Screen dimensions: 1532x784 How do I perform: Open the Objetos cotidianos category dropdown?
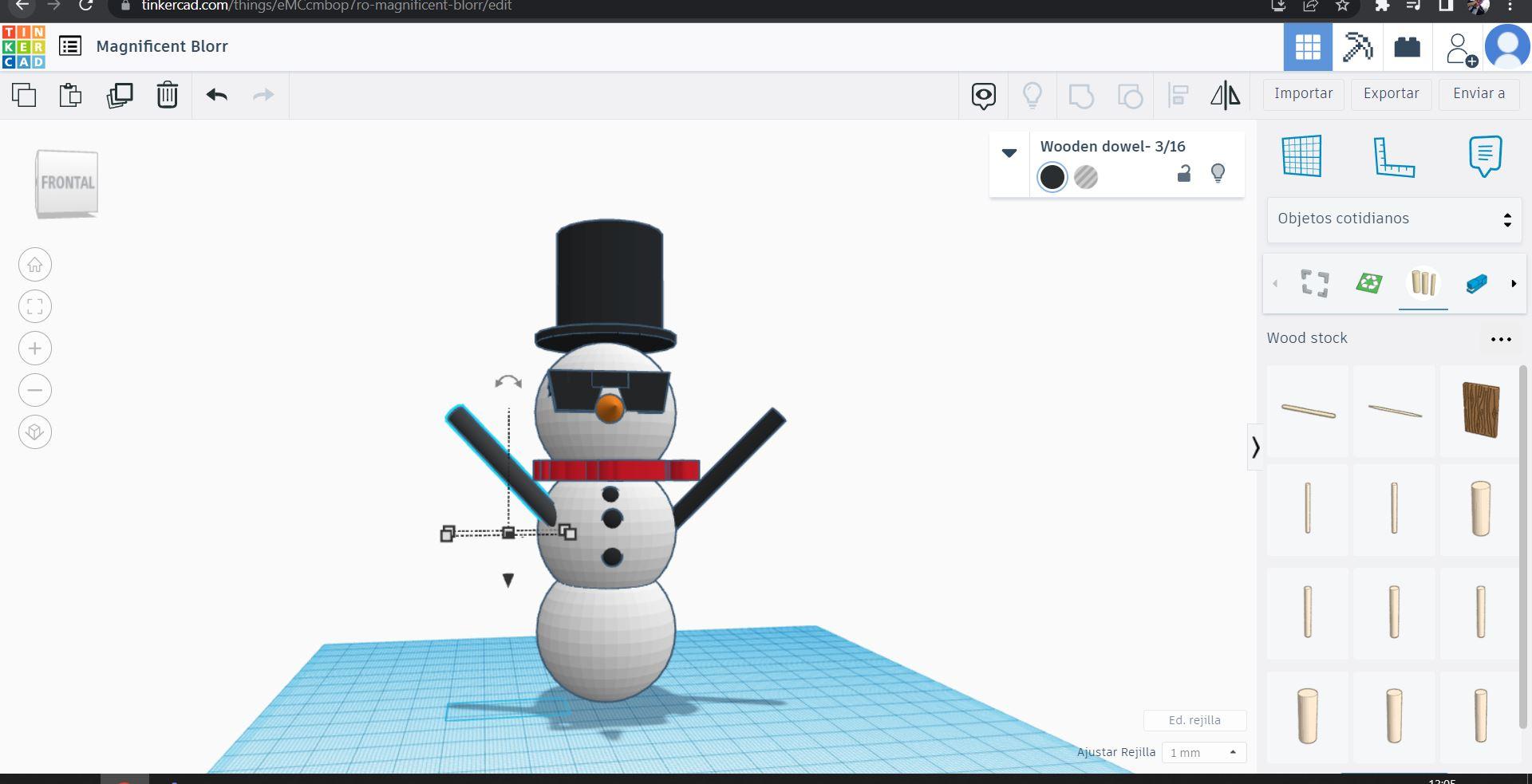click(x=1395, y=219)
